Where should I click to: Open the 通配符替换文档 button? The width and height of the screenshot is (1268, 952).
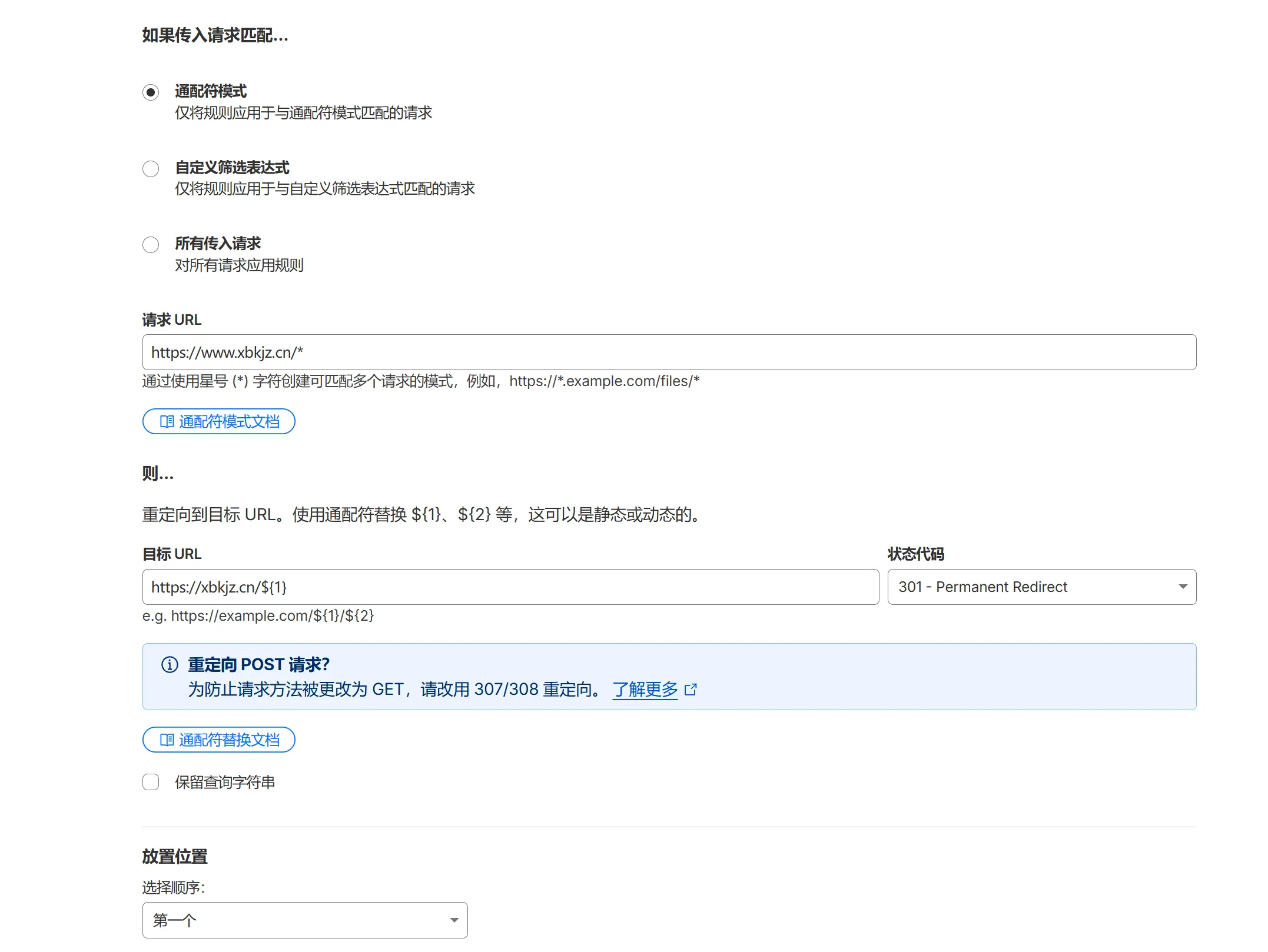pyautogui.click(x=219, y=740)
